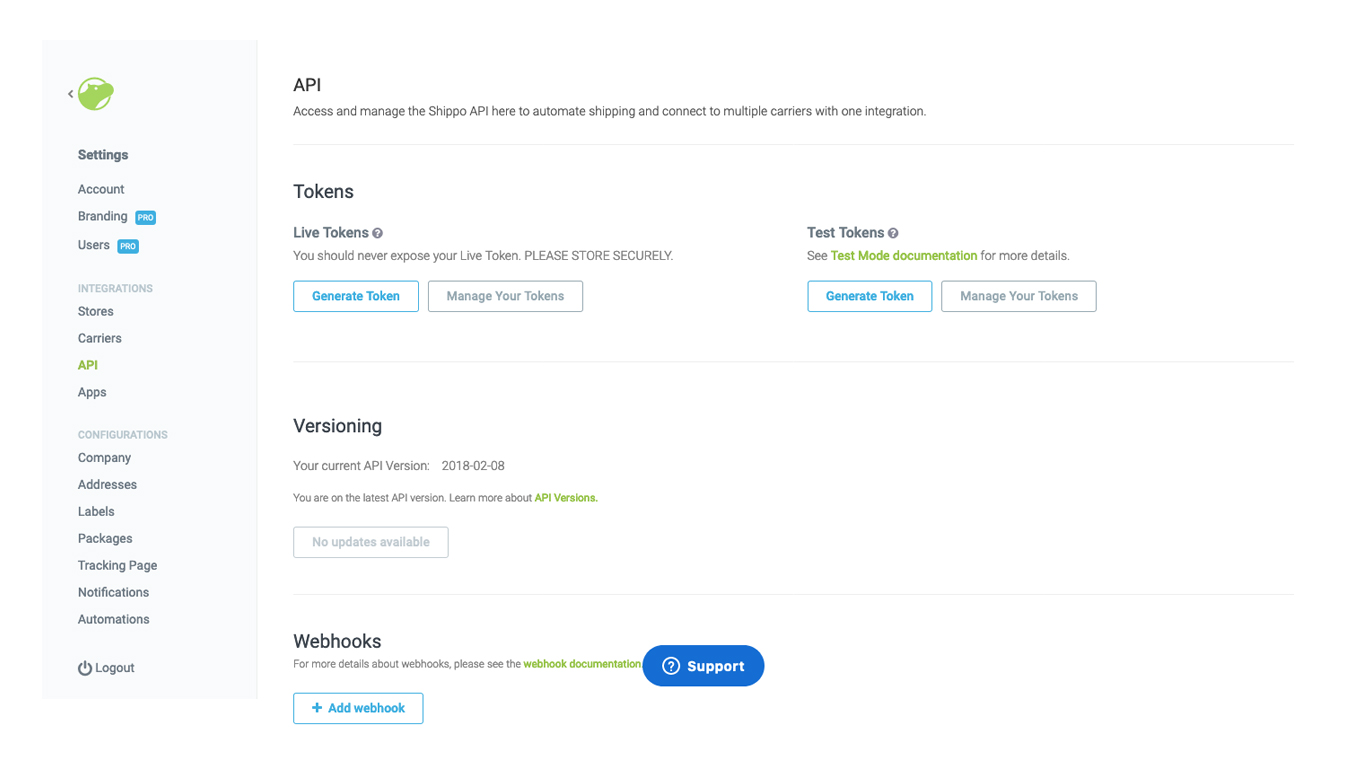Click the Support button question mark icon
The width and height of the screenshot is (1365, 762).
pos(671,666)
